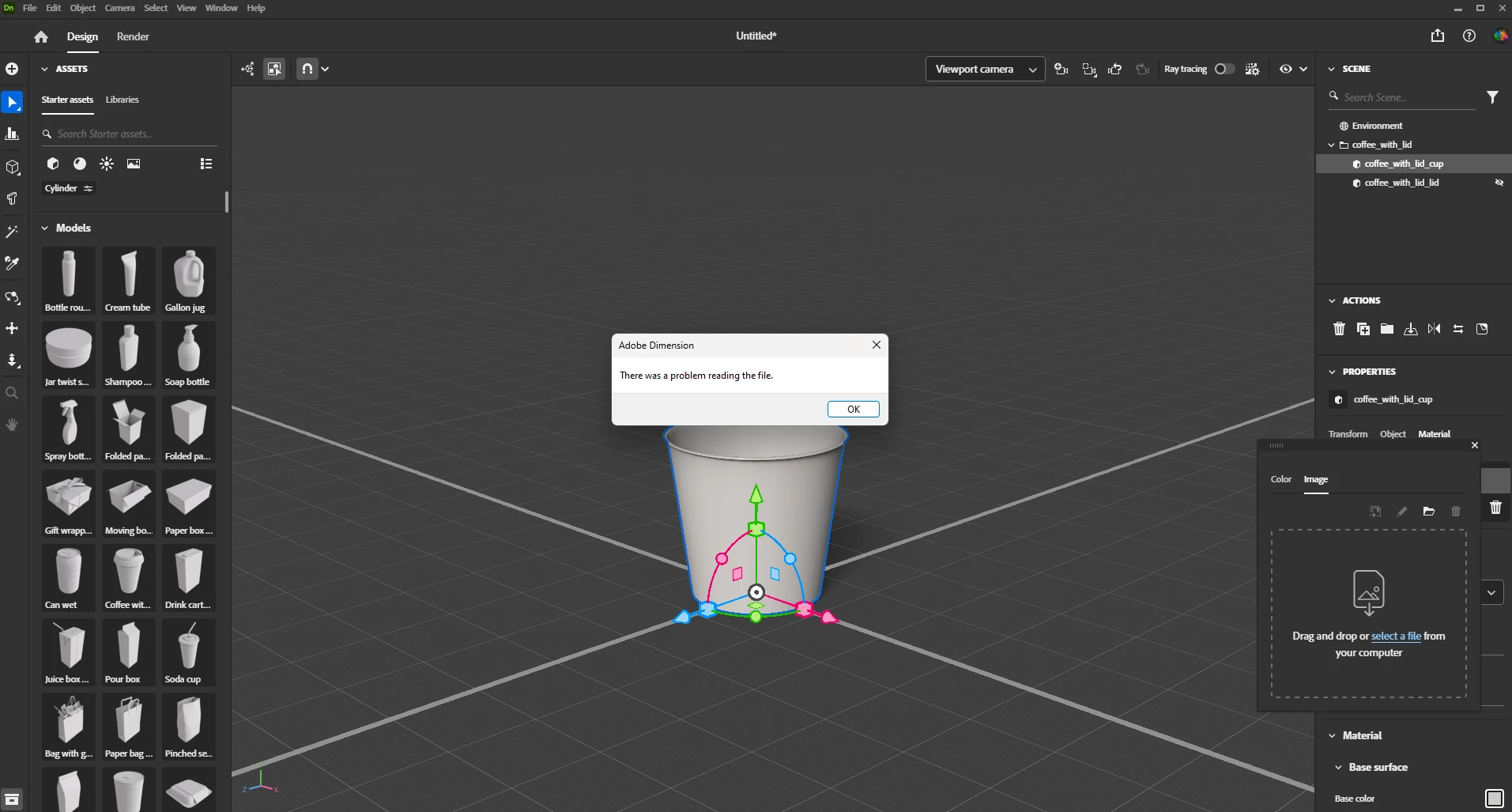Open the File menu

(x=30, y=8)
